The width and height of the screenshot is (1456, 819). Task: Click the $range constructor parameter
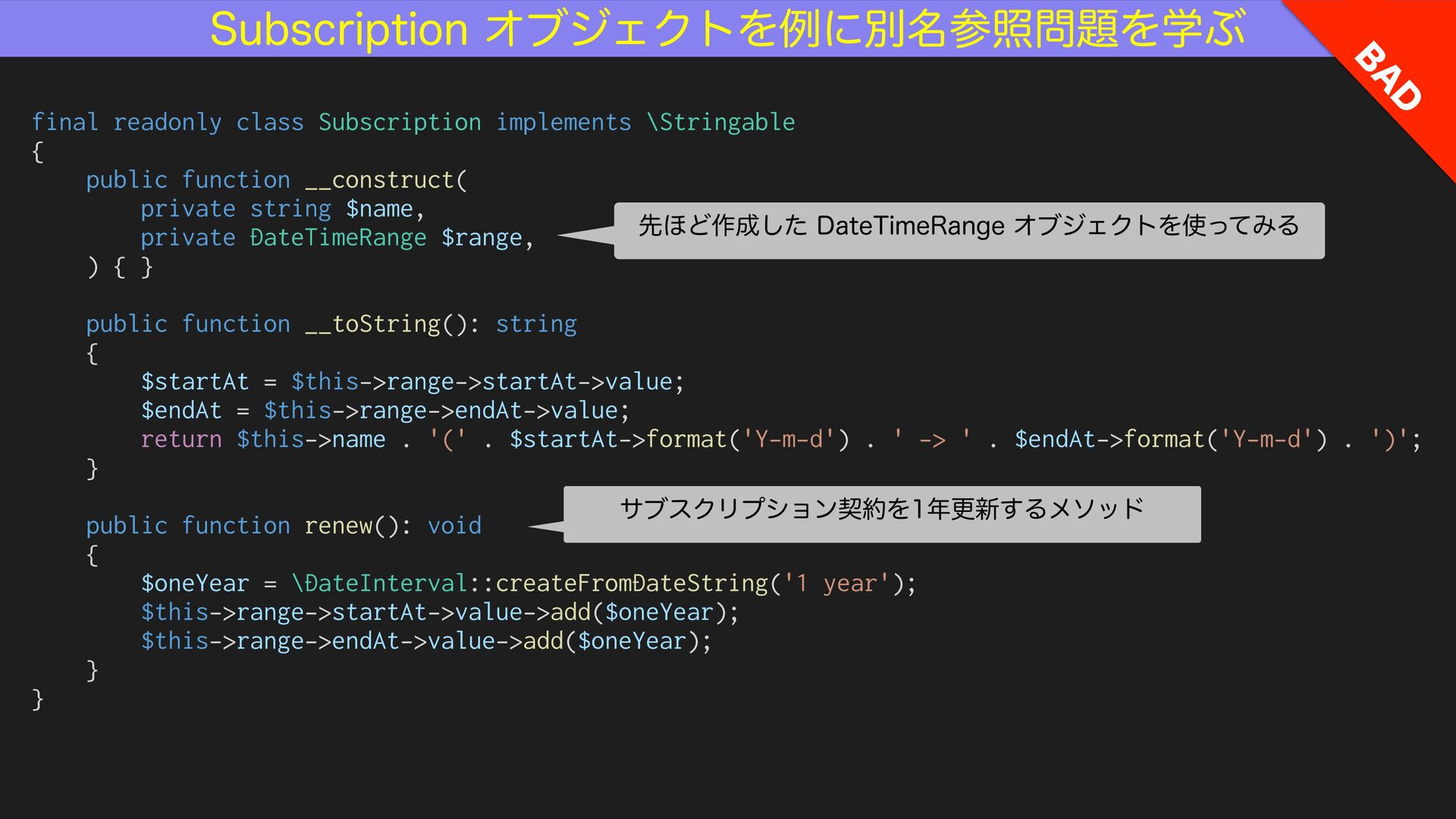(x=482, y=238)
